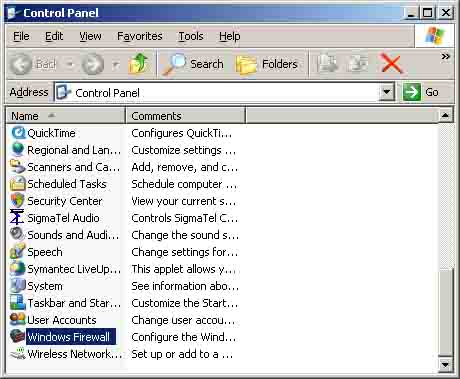Select the Scanners and Cameras icon
The image size is (460, 379).
(x=18, y=167)
